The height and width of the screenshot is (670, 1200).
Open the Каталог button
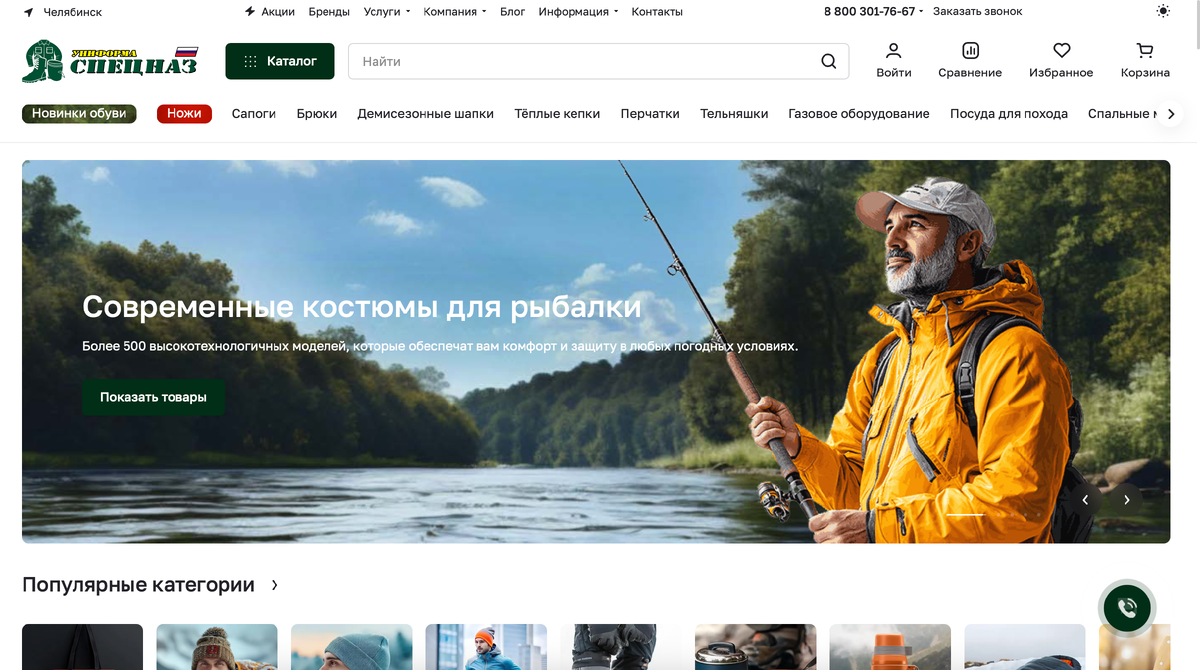[x=280, y=61]
